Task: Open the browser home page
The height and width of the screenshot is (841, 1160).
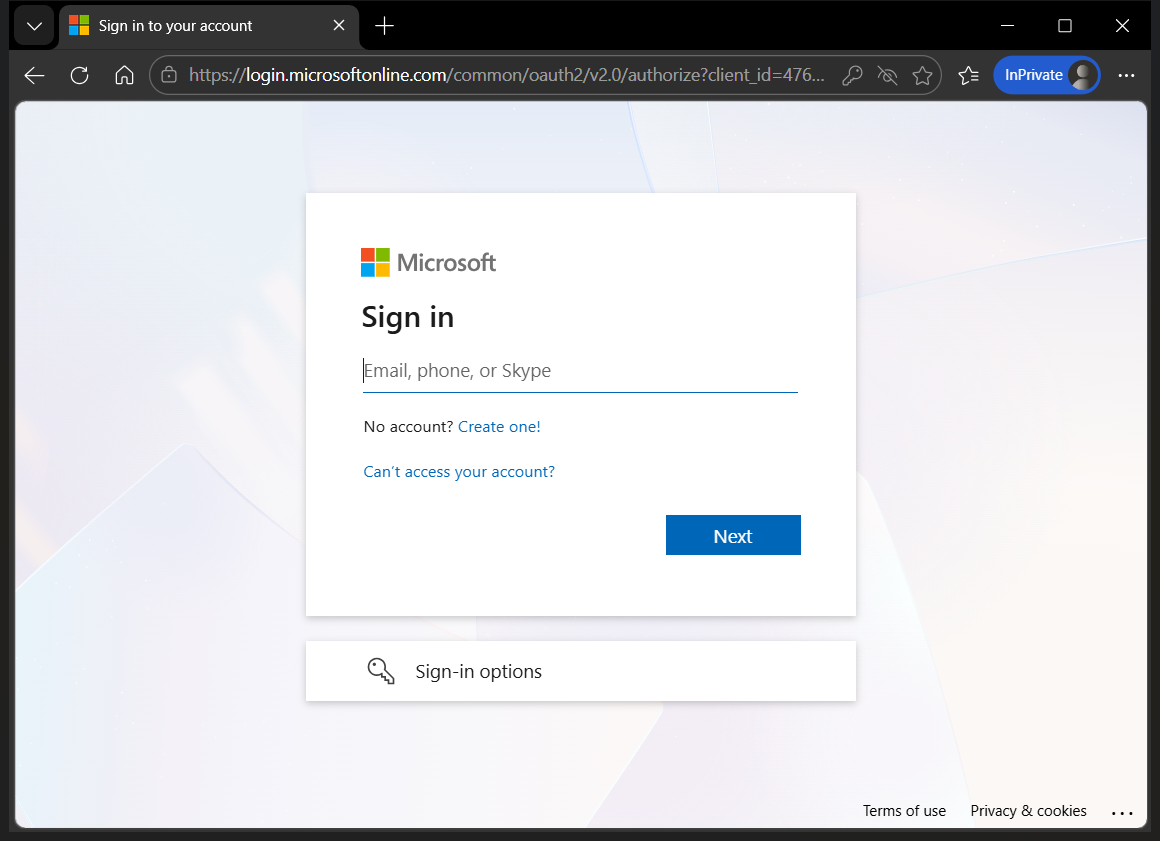Action: tap(124, 74)
